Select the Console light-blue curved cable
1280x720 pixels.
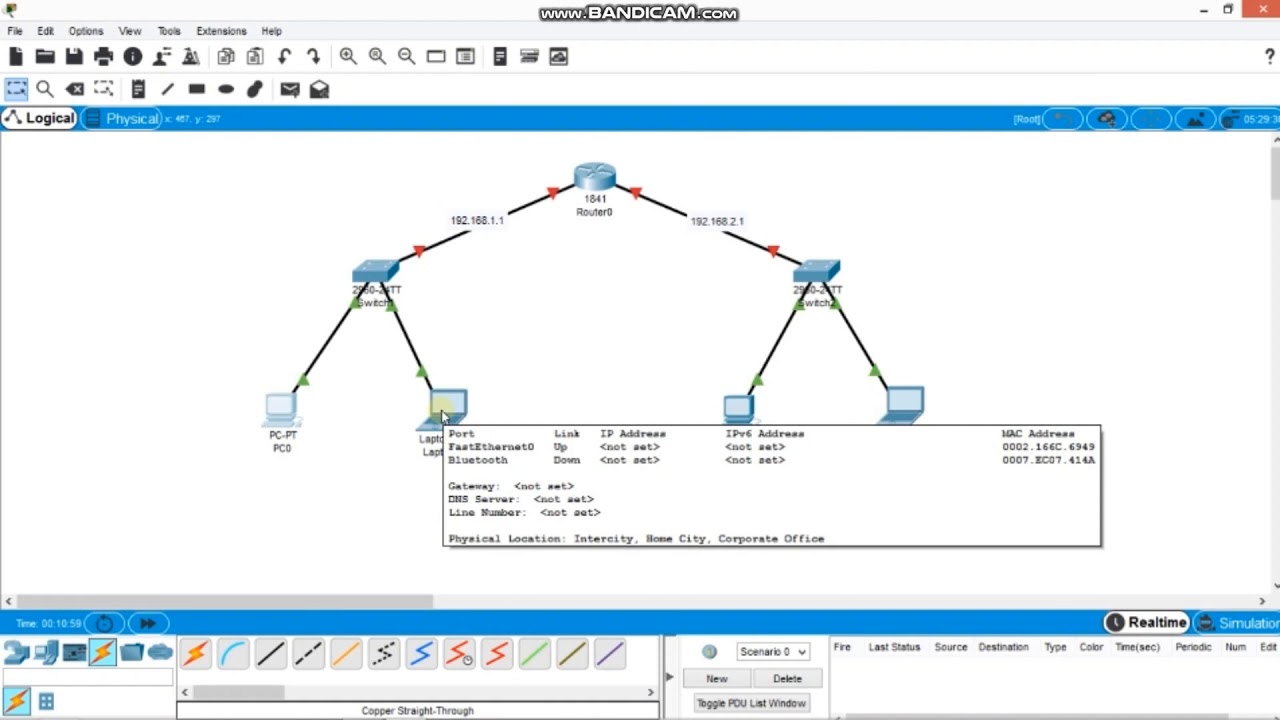(x=233, y=654)
